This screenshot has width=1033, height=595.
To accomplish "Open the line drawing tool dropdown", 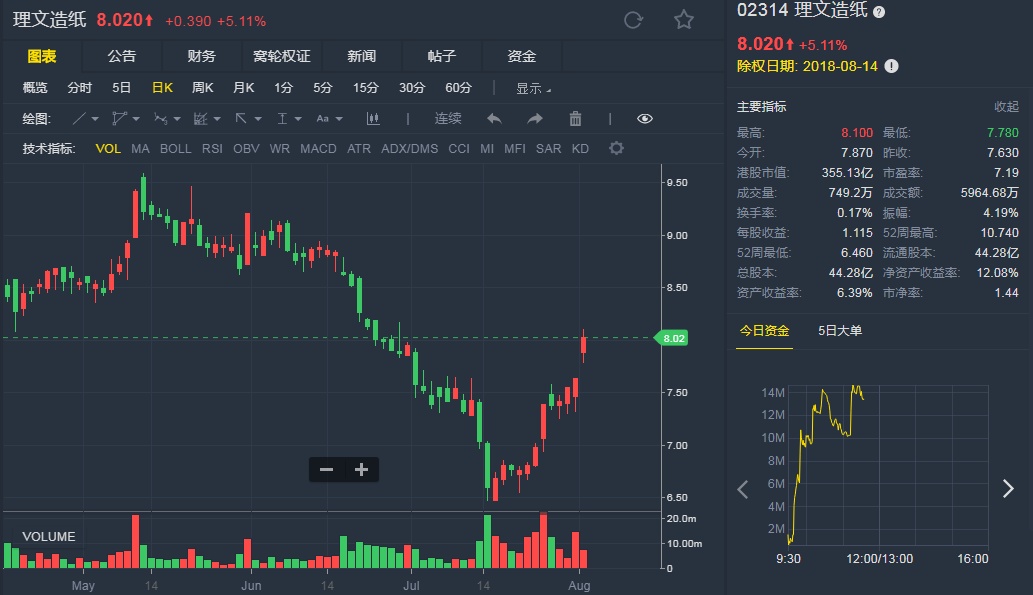I will coord(86,118).
